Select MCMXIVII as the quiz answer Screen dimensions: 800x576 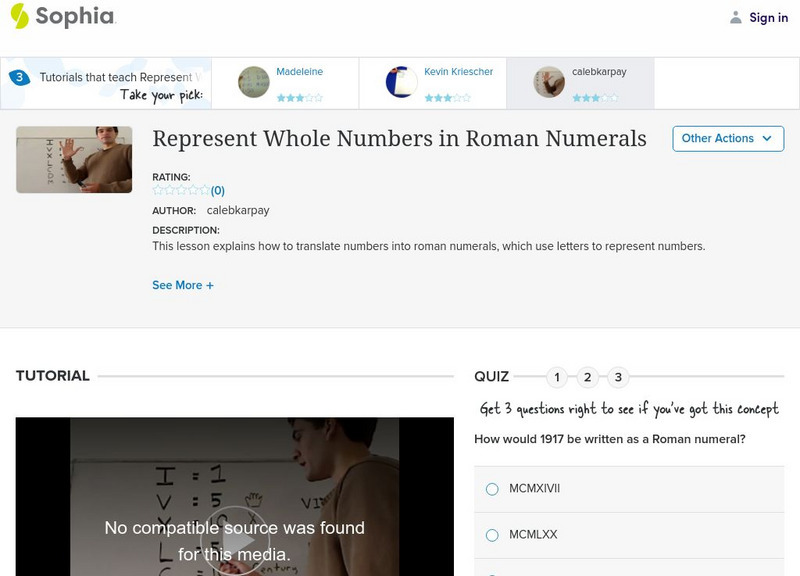tap(493, 490)
